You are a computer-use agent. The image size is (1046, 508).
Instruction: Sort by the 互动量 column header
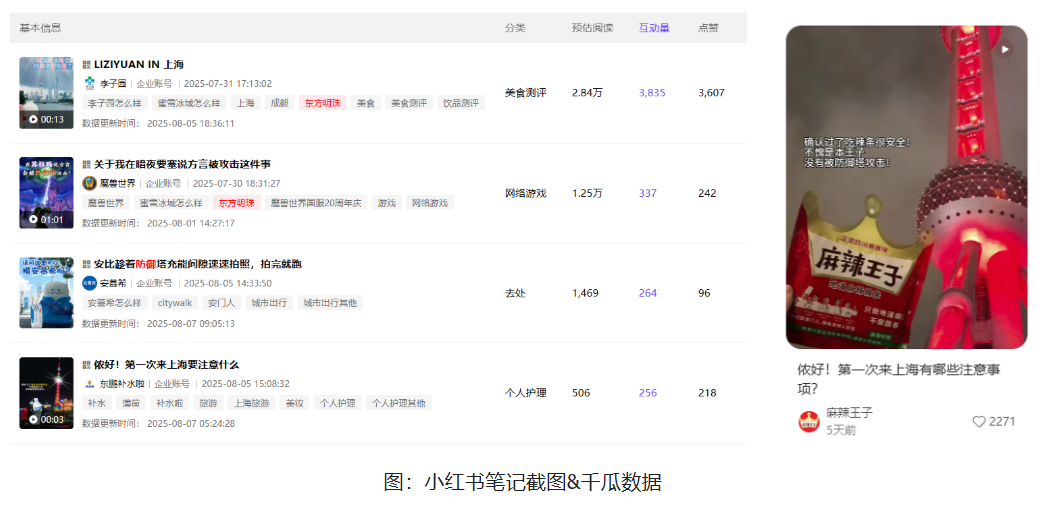point(654,28)
